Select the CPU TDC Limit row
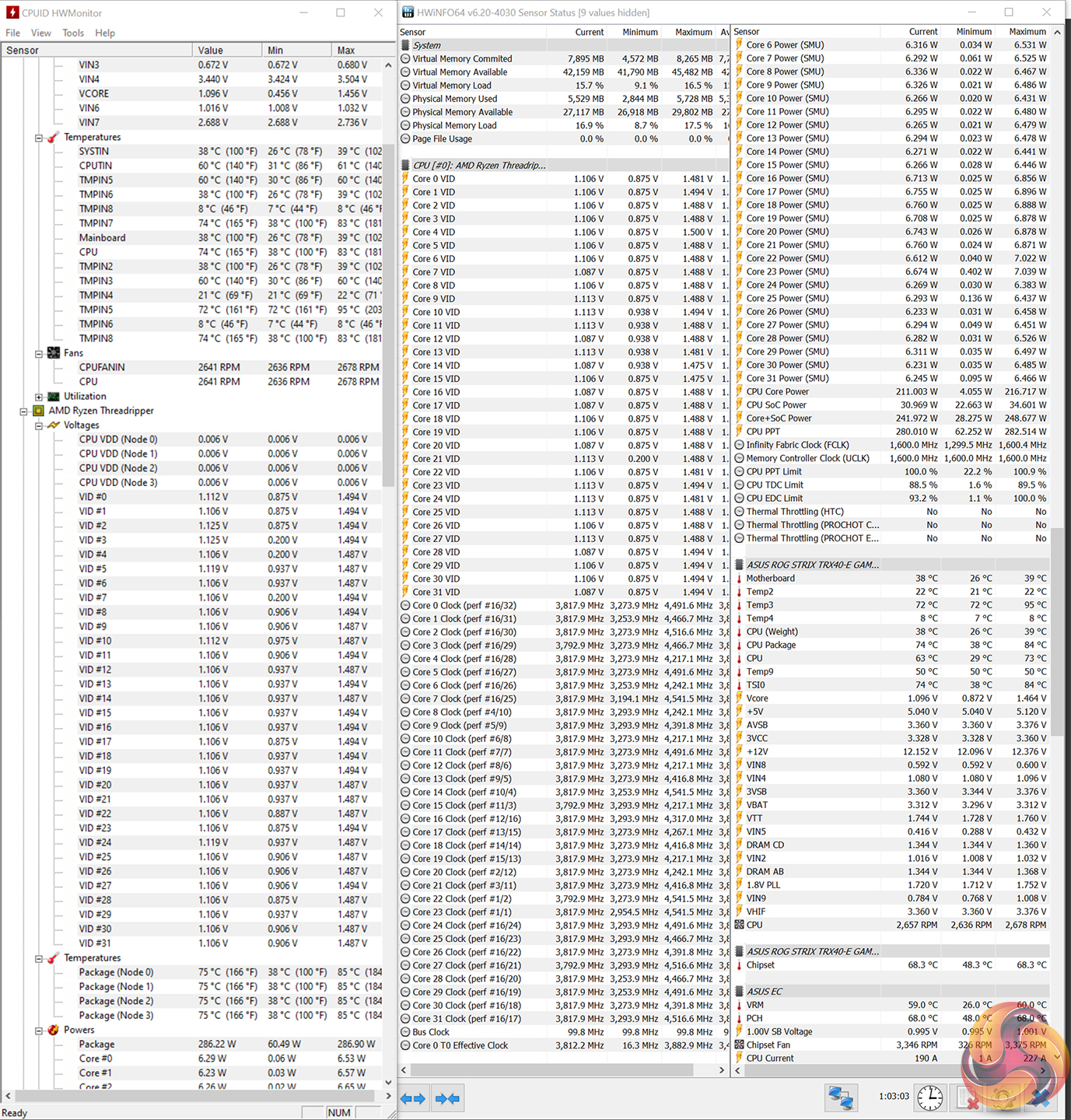Viewport: 1071px width, 1120px height. point(891,485)
